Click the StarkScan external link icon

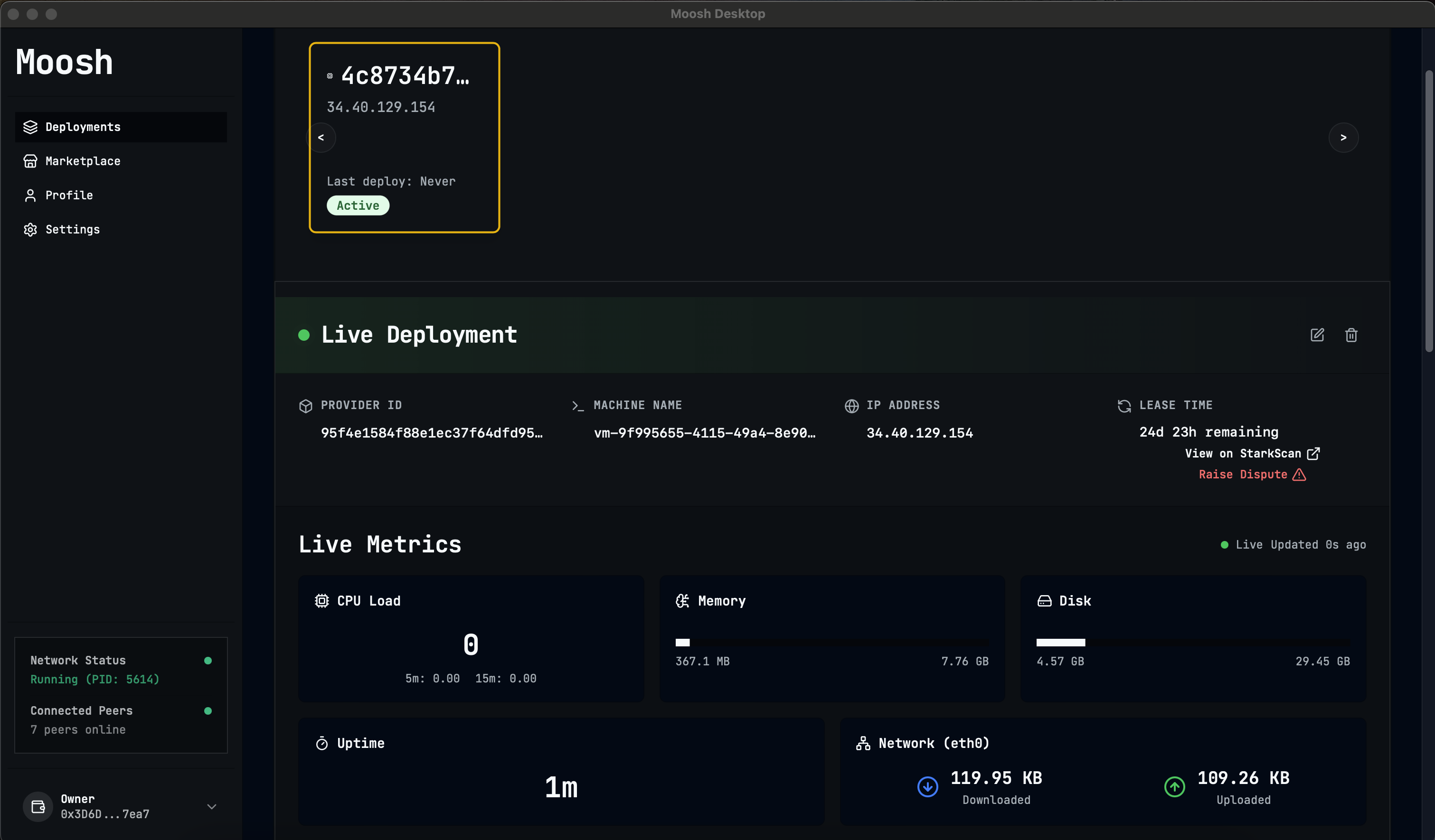[1313, 454]
